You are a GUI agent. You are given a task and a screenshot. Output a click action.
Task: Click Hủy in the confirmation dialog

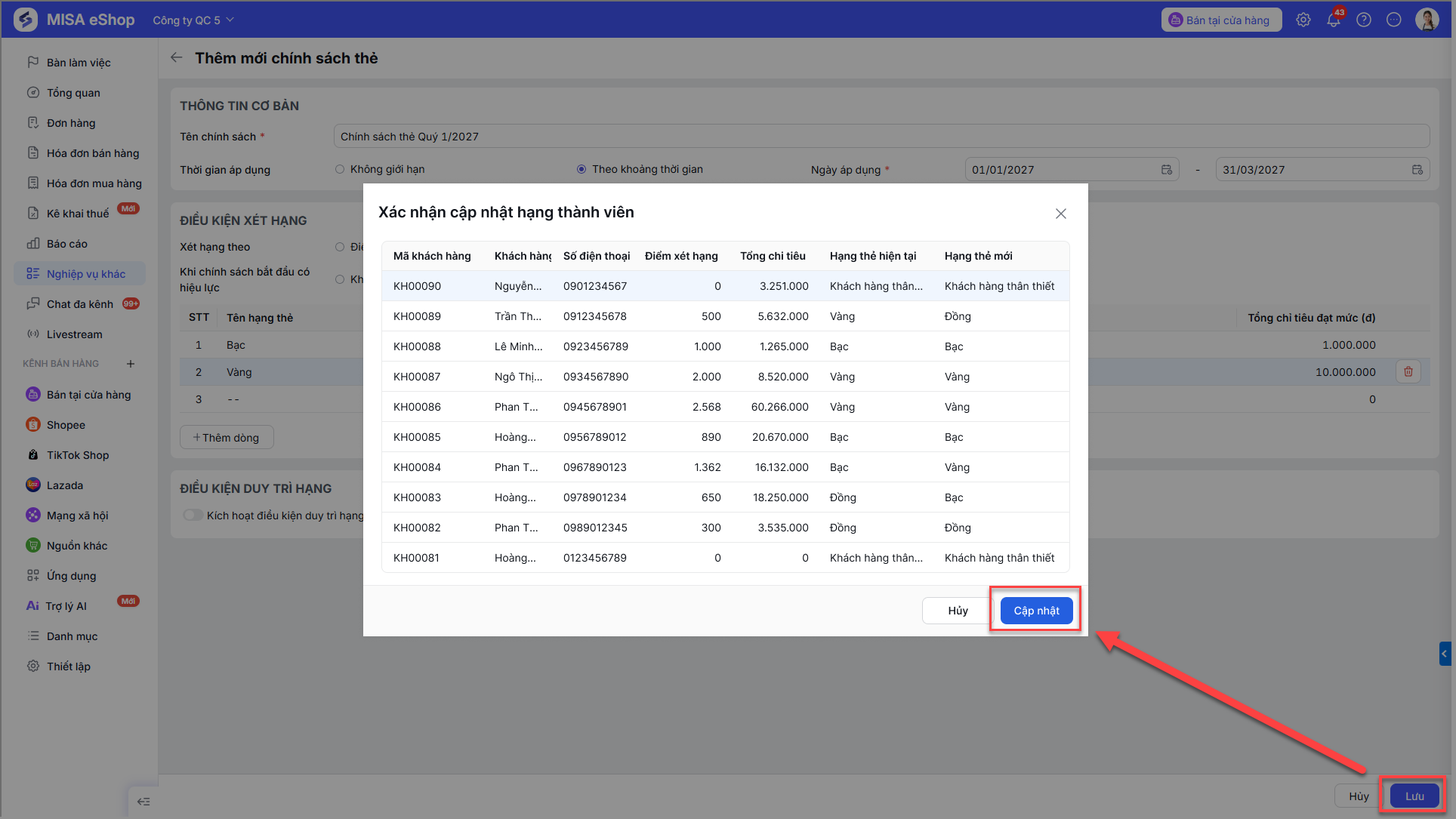[x=958, y=610]
